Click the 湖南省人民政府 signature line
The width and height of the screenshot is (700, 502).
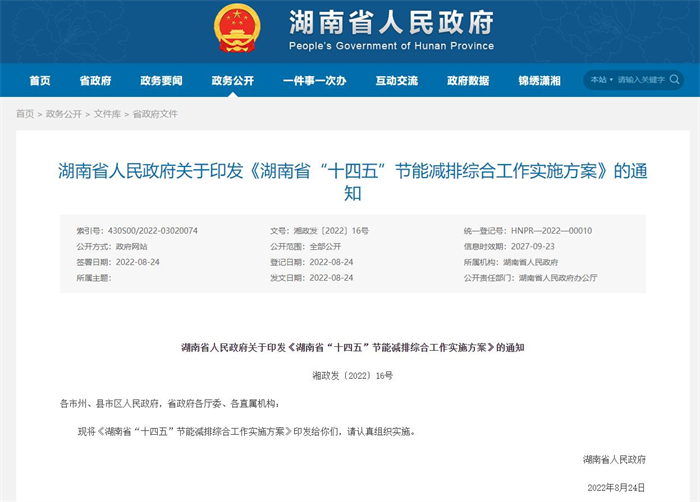[614, 460]
